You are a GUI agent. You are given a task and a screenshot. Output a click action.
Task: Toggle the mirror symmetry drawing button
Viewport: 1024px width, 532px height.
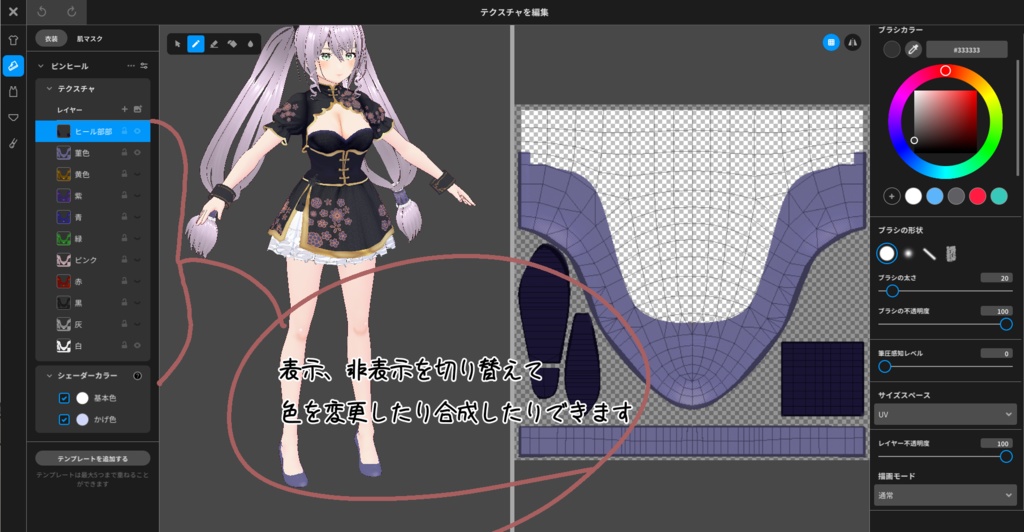click(852, 42)
